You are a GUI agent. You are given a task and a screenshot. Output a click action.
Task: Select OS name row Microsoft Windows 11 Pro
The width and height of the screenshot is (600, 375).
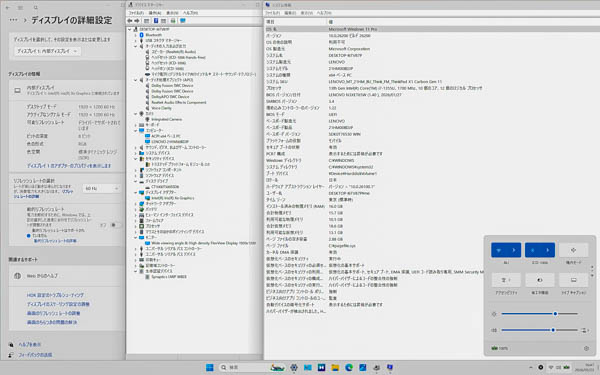(x=432, y=29)
